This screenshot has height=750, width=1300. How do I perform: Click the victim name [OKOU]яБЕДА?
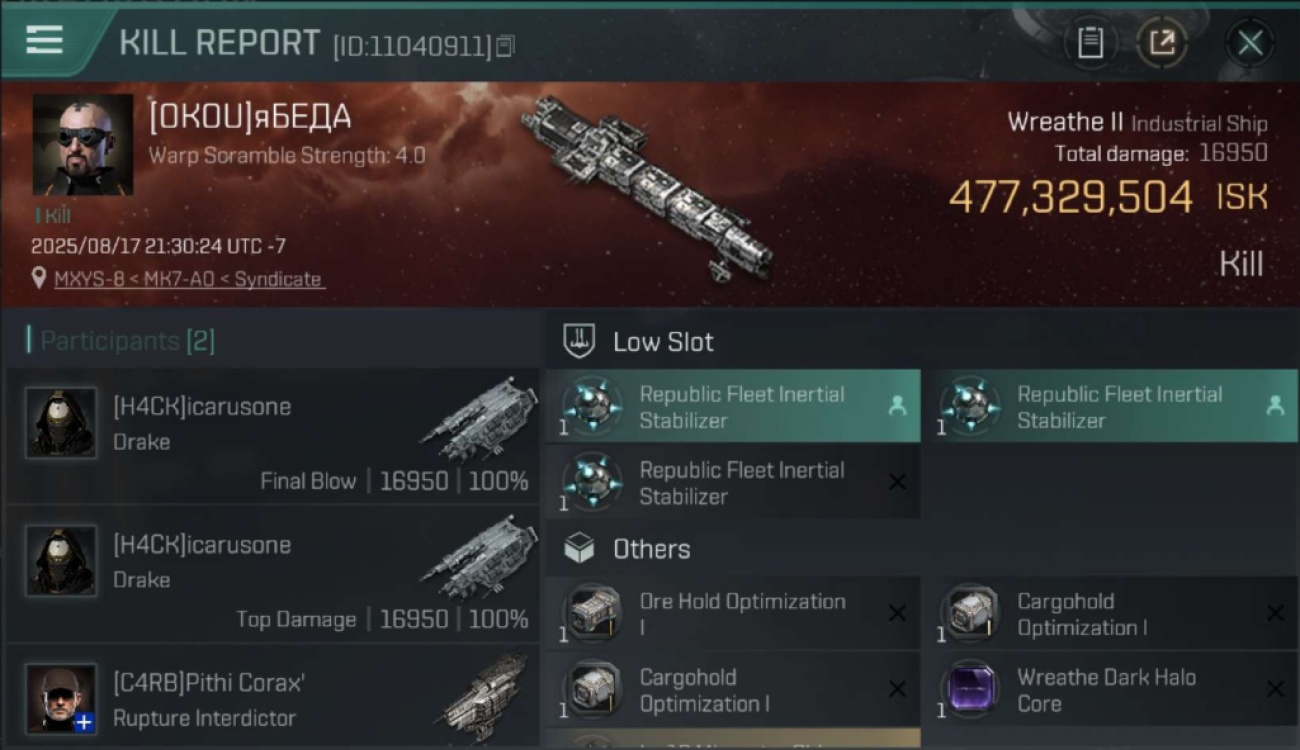(250, 118)
